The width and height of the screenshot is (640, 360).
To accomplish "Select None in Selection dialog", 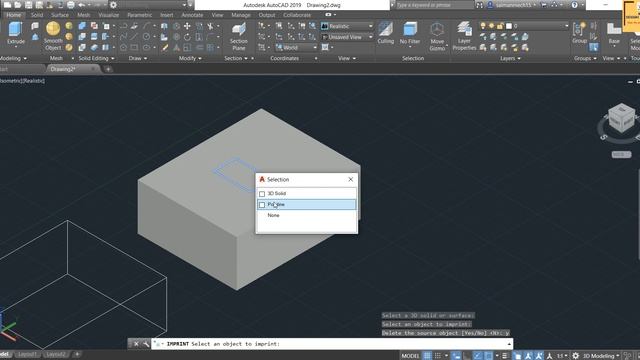I will tap(273, 215).
